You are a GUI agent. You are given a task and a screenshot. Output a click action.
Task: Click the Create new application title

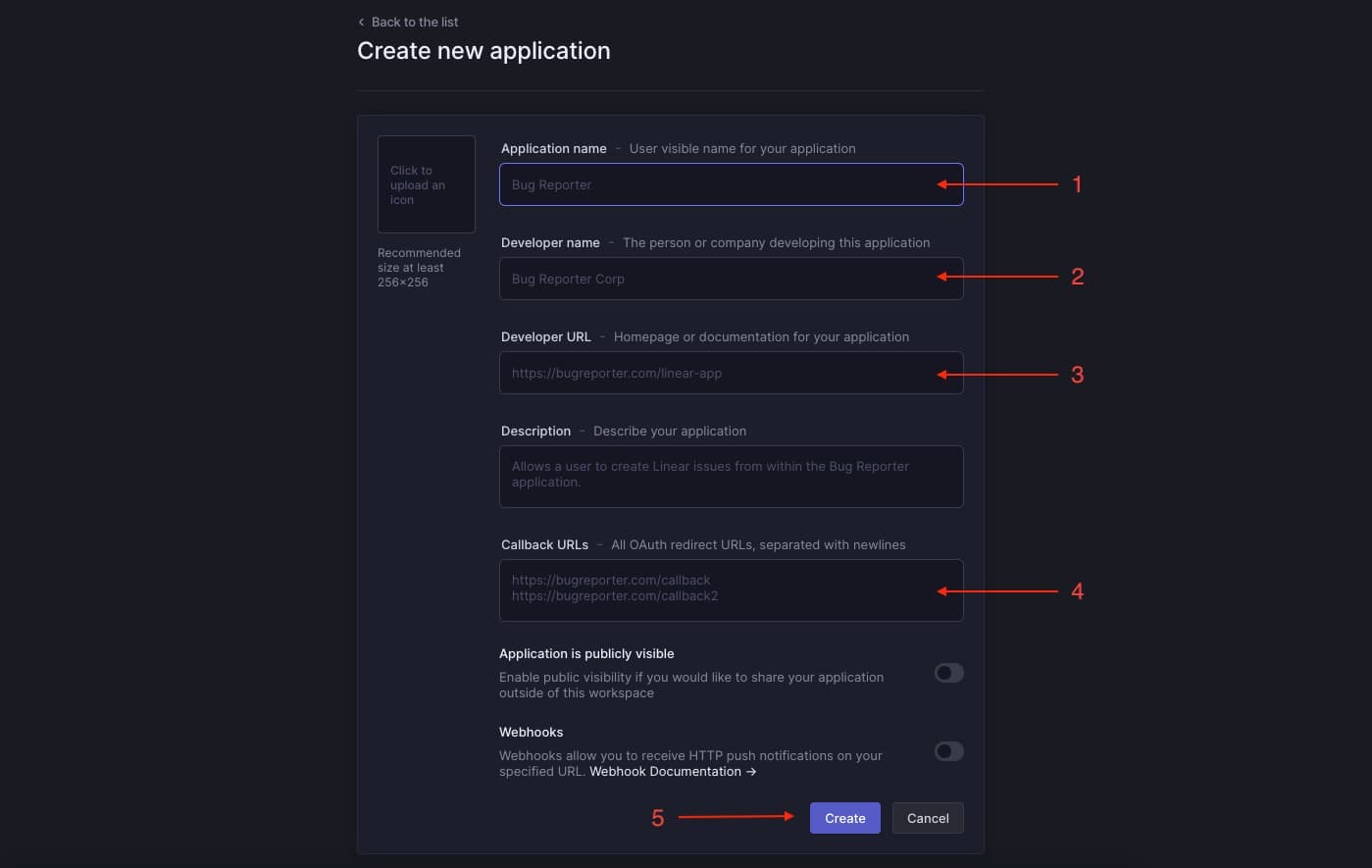pos(483,50)
